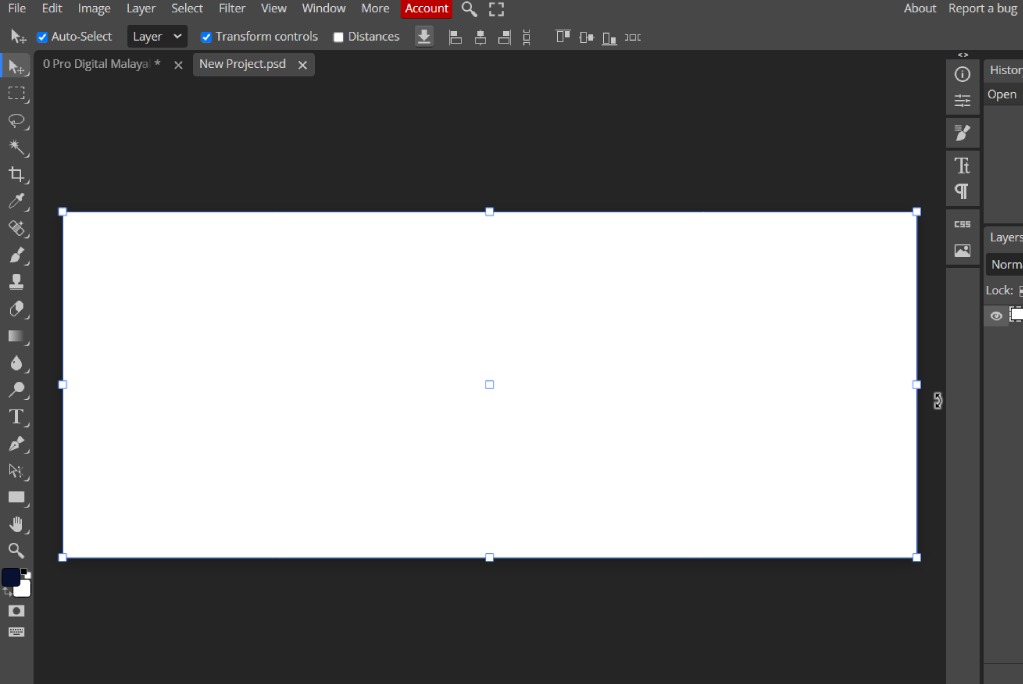Select the Path Select arrow tool
Viewport: 1023px width, 684px height.
[x=16, y=471]
